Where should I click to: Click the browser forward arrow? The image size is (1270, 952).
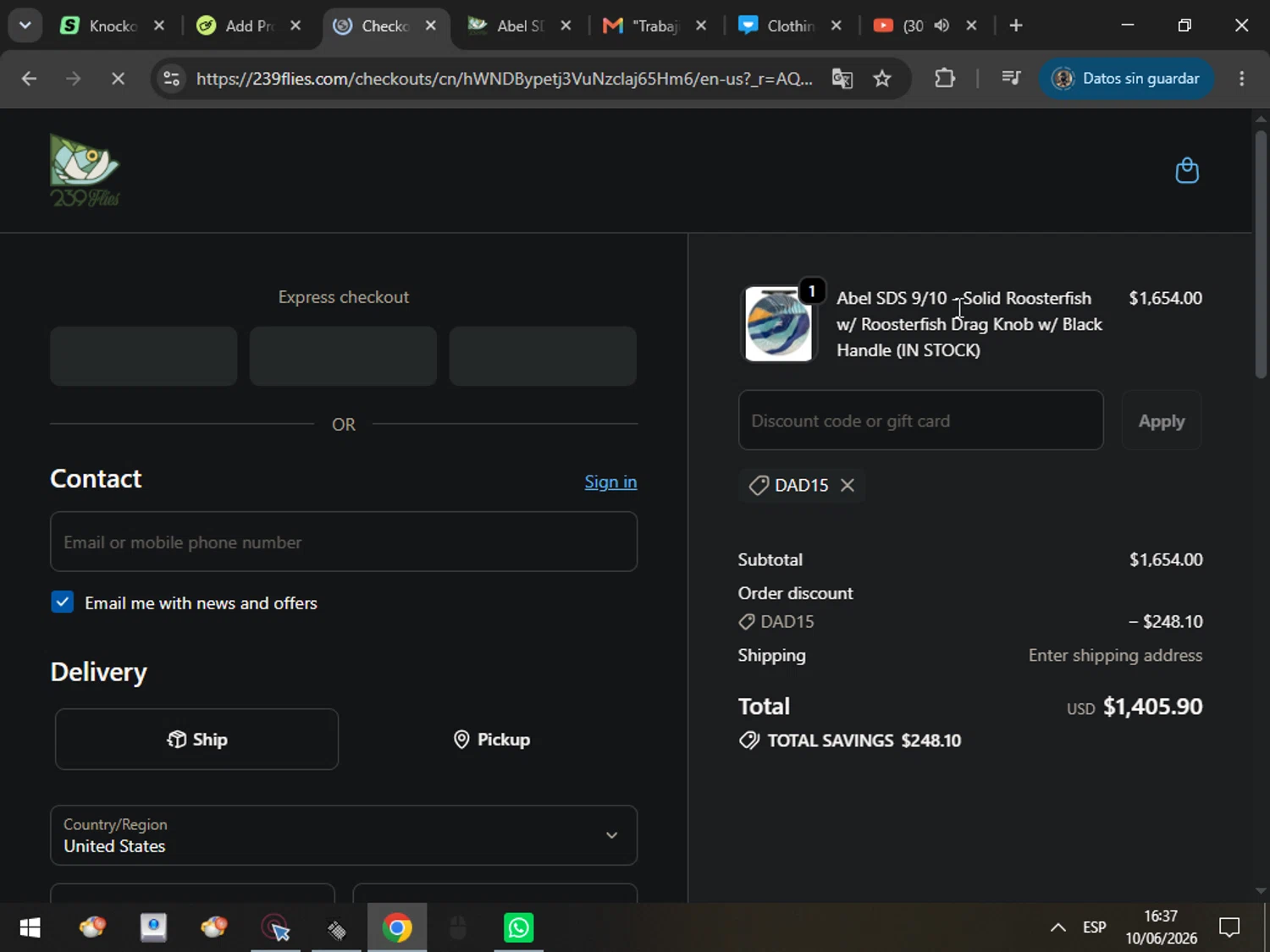click(74, 79)
